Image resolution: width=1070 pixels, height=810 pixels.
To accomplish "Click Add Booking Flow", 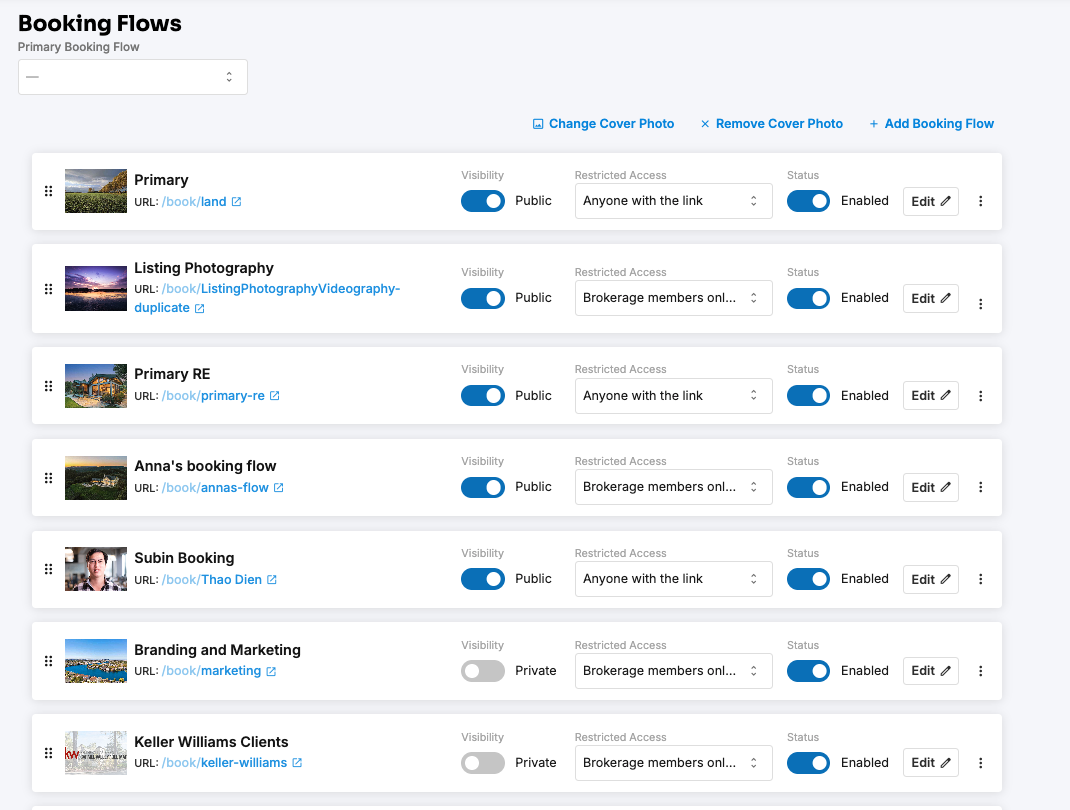I will (931, 124).
